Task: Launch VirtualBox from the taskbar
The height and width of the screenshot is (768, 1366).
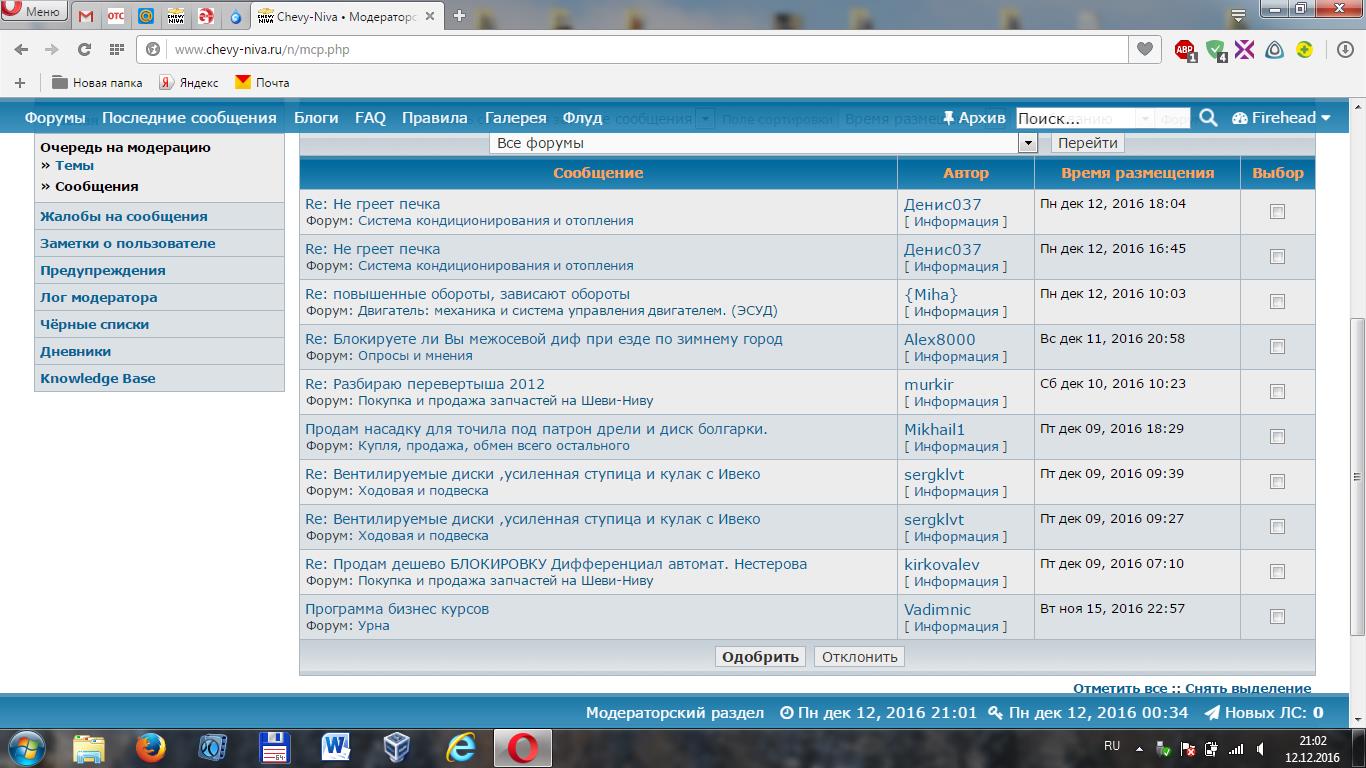Action: (397, 747)
